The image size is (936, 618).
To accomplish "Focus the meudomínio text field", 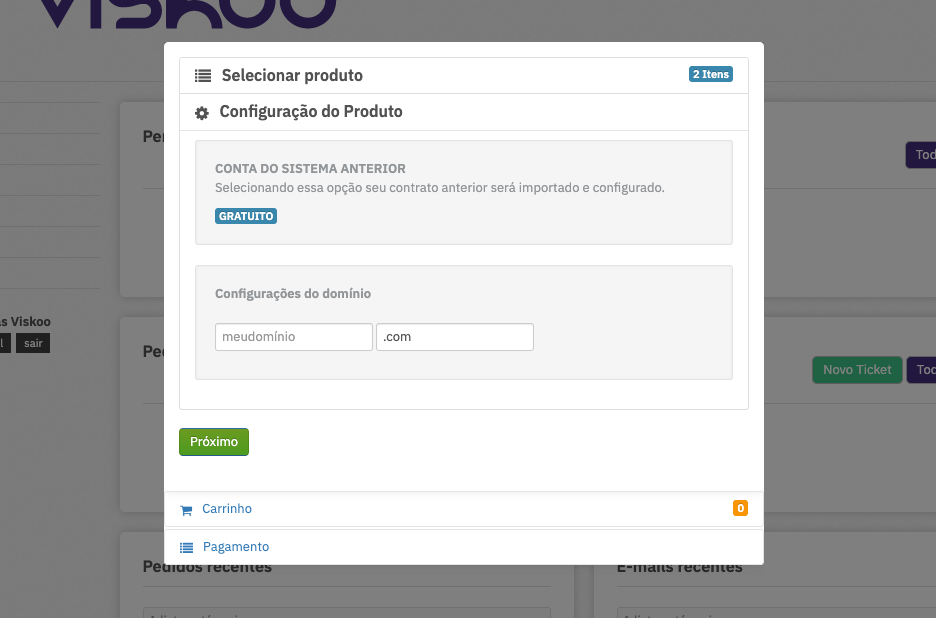I will tap(294, 337).
